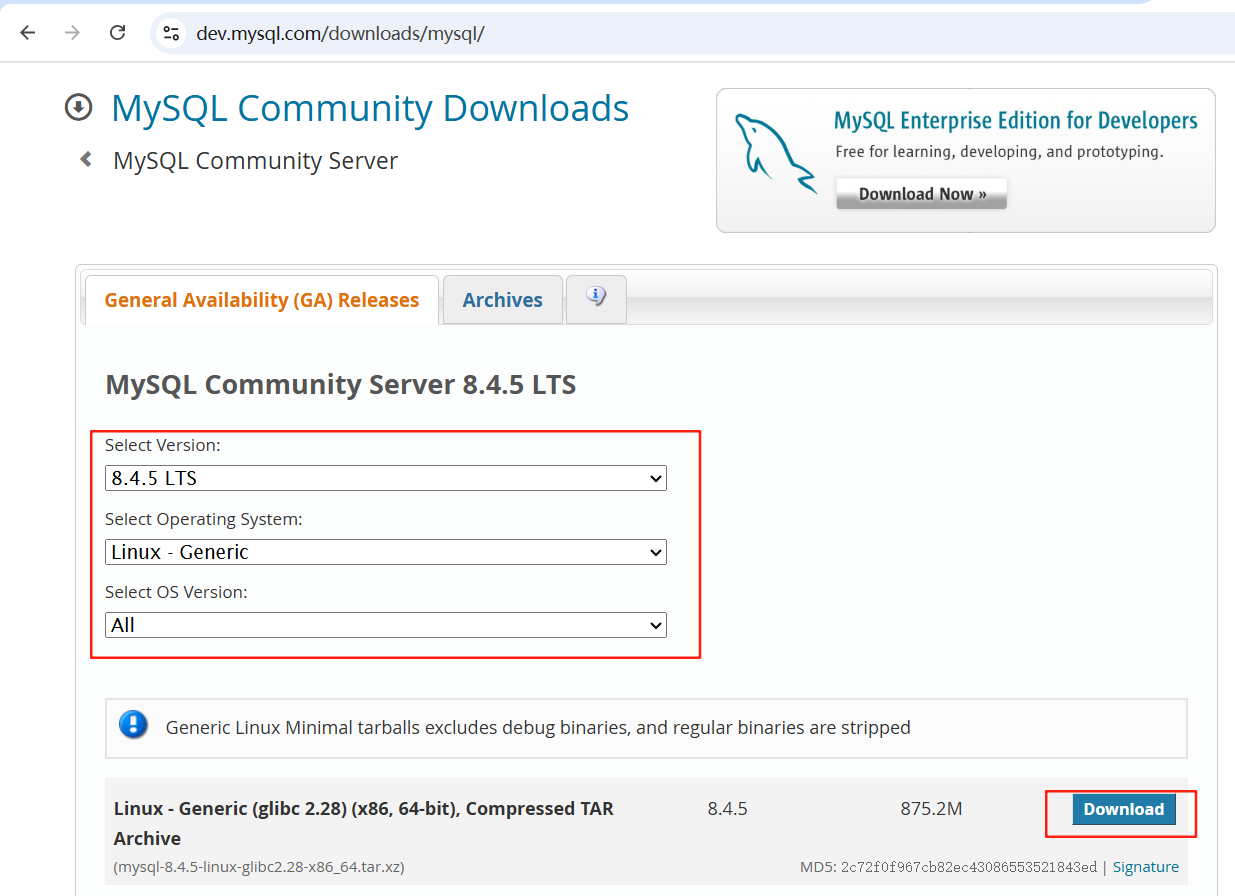Click the browser back arrow

[28, 33]
